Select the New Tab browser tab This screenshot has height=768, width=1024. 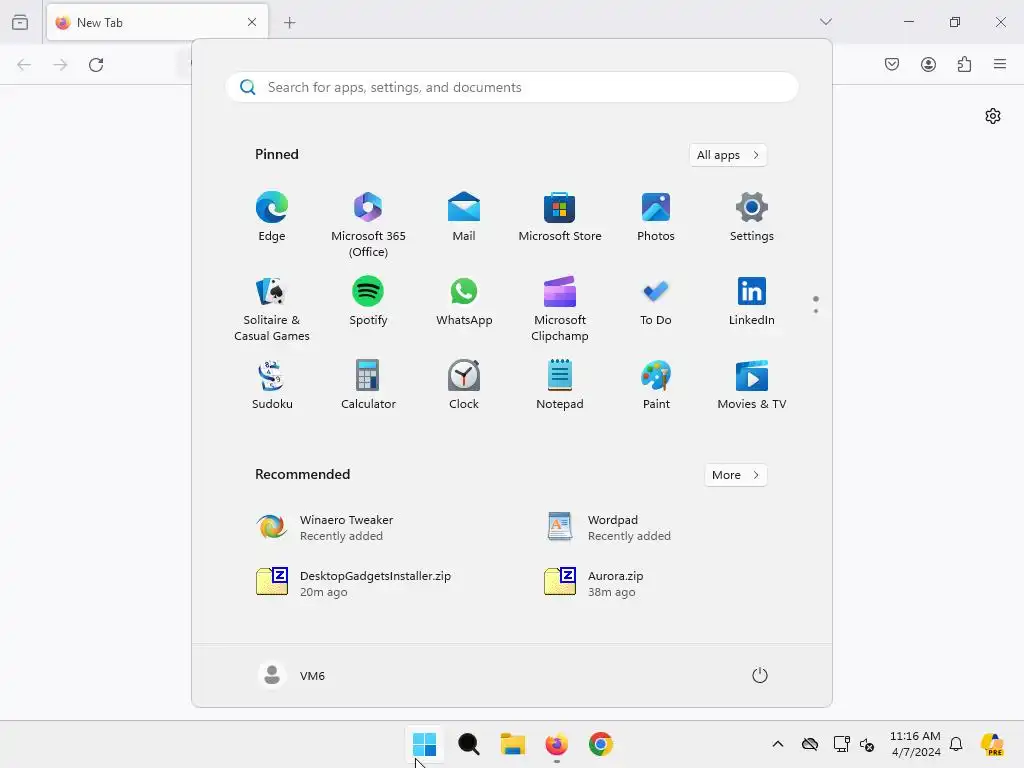(x=157, y=23)
